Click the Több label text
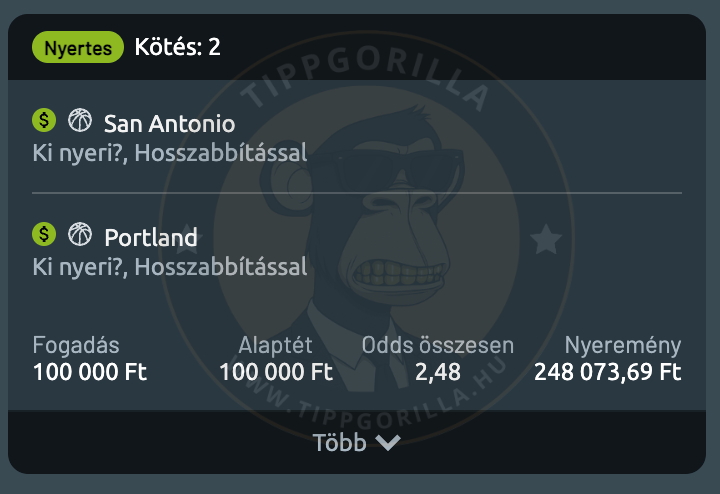 [x=339, y=443]
